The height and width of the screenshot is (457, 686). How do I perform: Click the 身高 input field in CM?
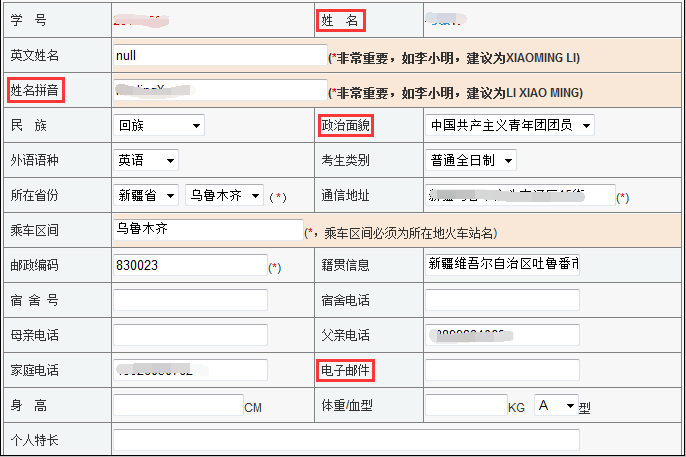[x=178, y=405]
